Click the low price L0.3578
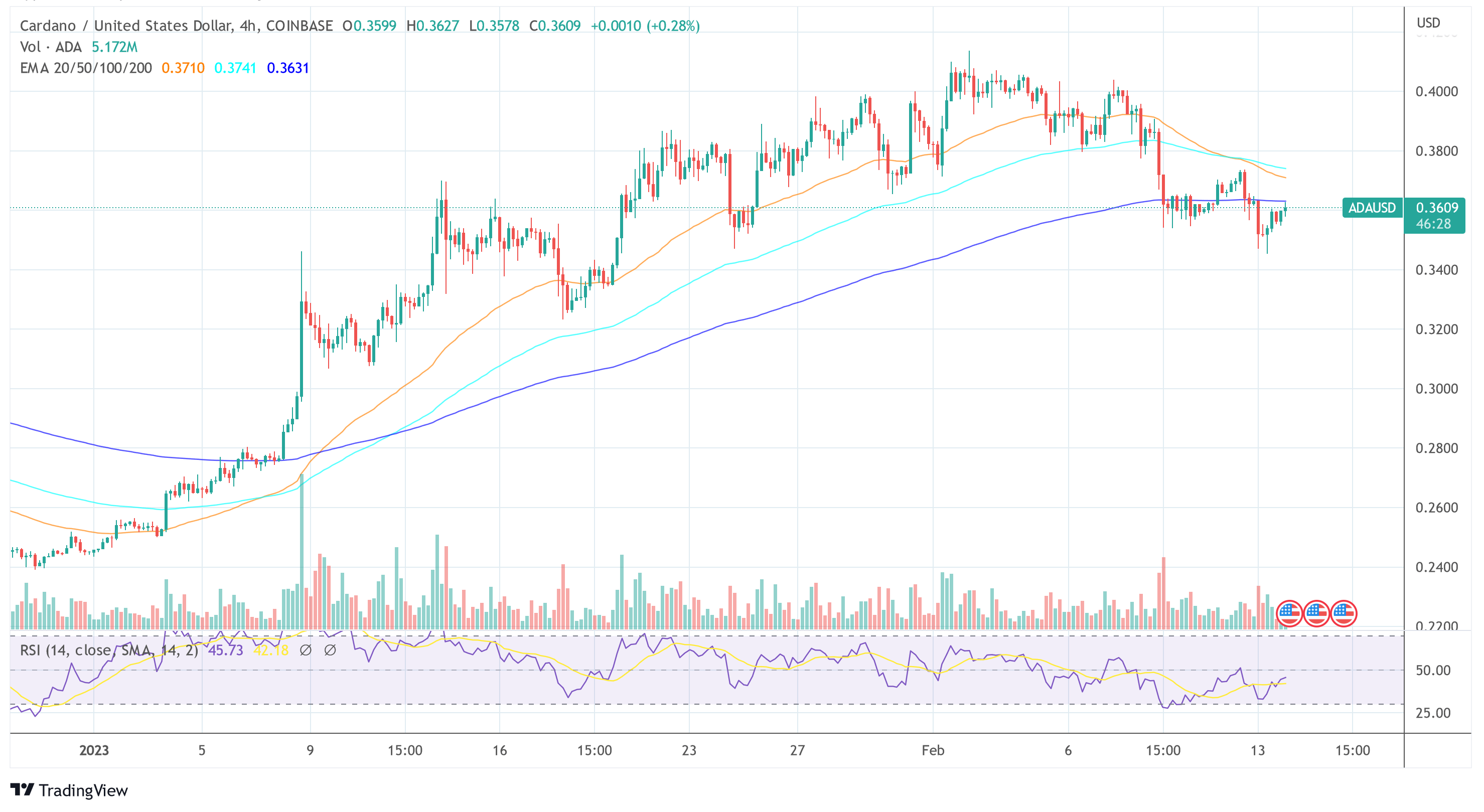The height and width of the screenshot is (812, 1484). (x=494, y=26)
